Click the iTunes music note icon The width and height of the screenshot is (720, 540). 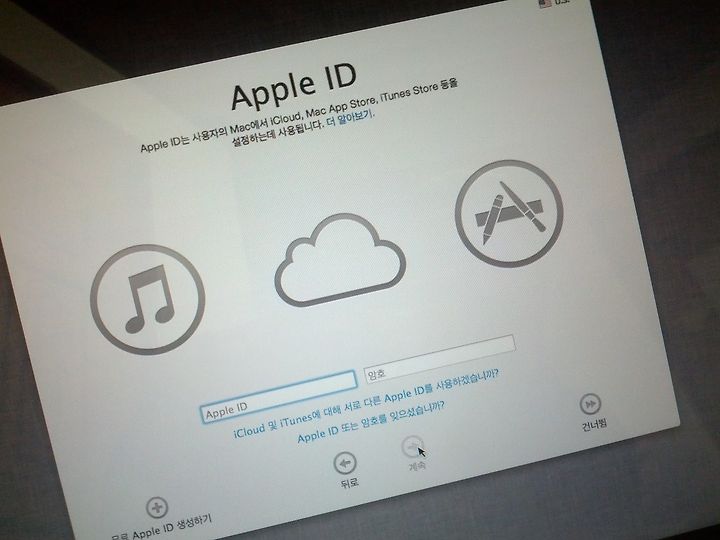tap(147, 299)
